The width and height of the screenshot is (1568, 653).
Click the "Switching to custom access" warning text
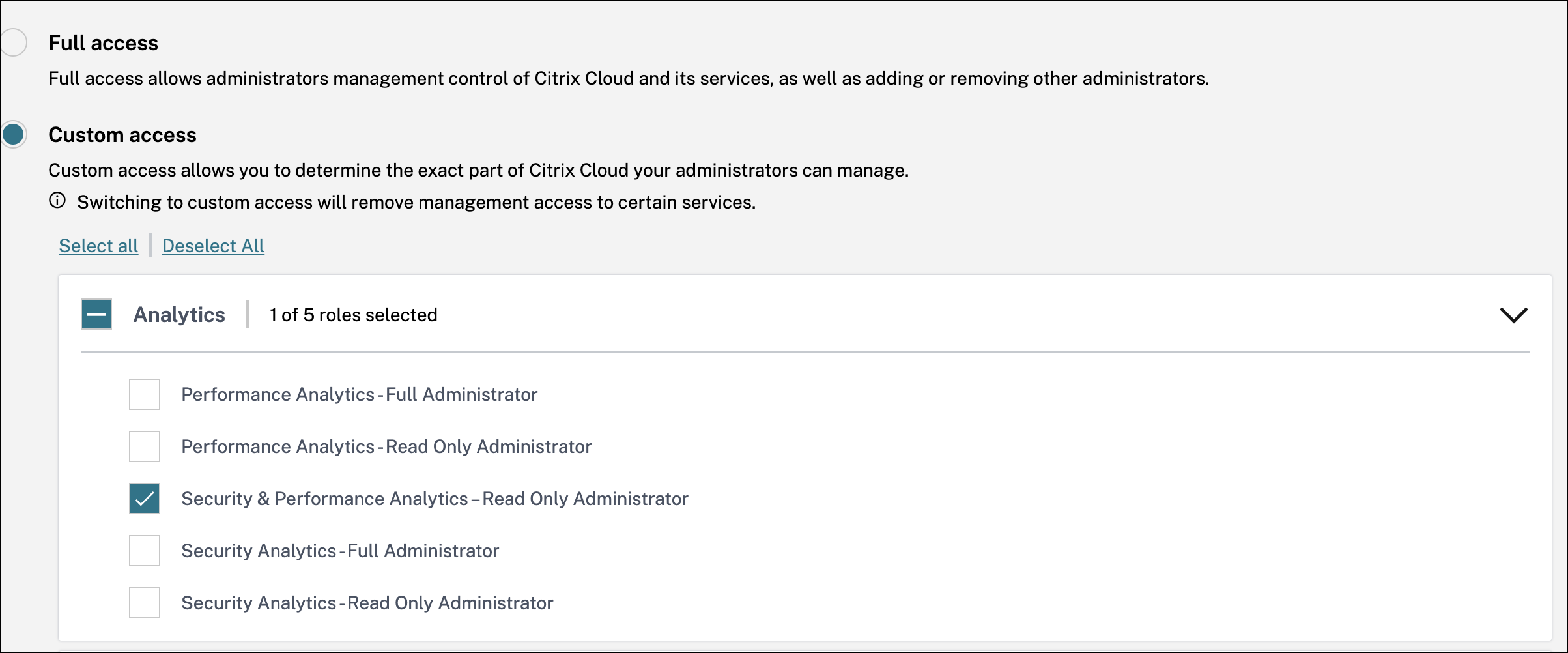point(416,203)
